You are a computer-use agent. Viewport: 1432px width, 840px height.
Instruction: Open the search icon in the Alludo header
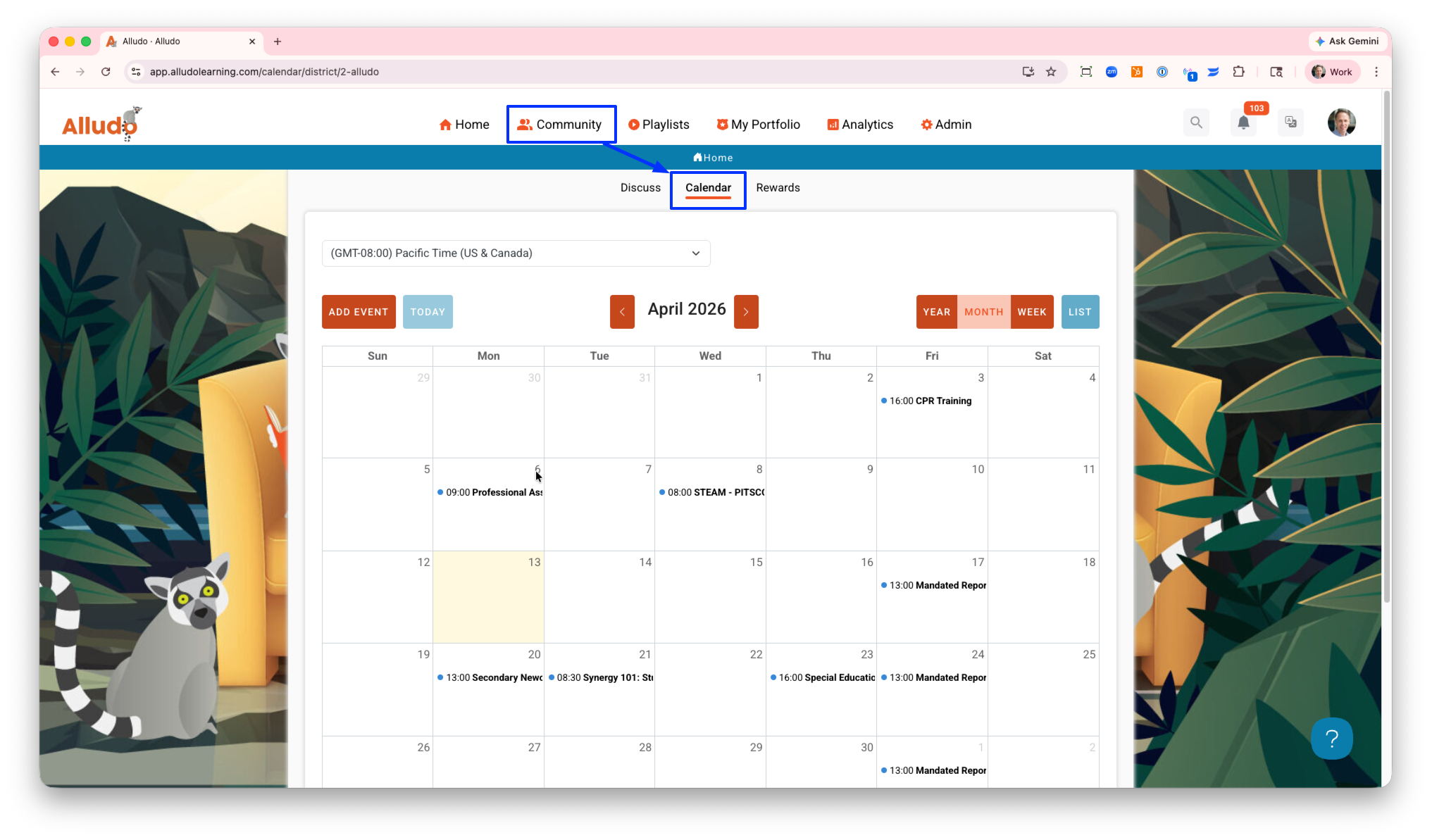click(1196, 123)
